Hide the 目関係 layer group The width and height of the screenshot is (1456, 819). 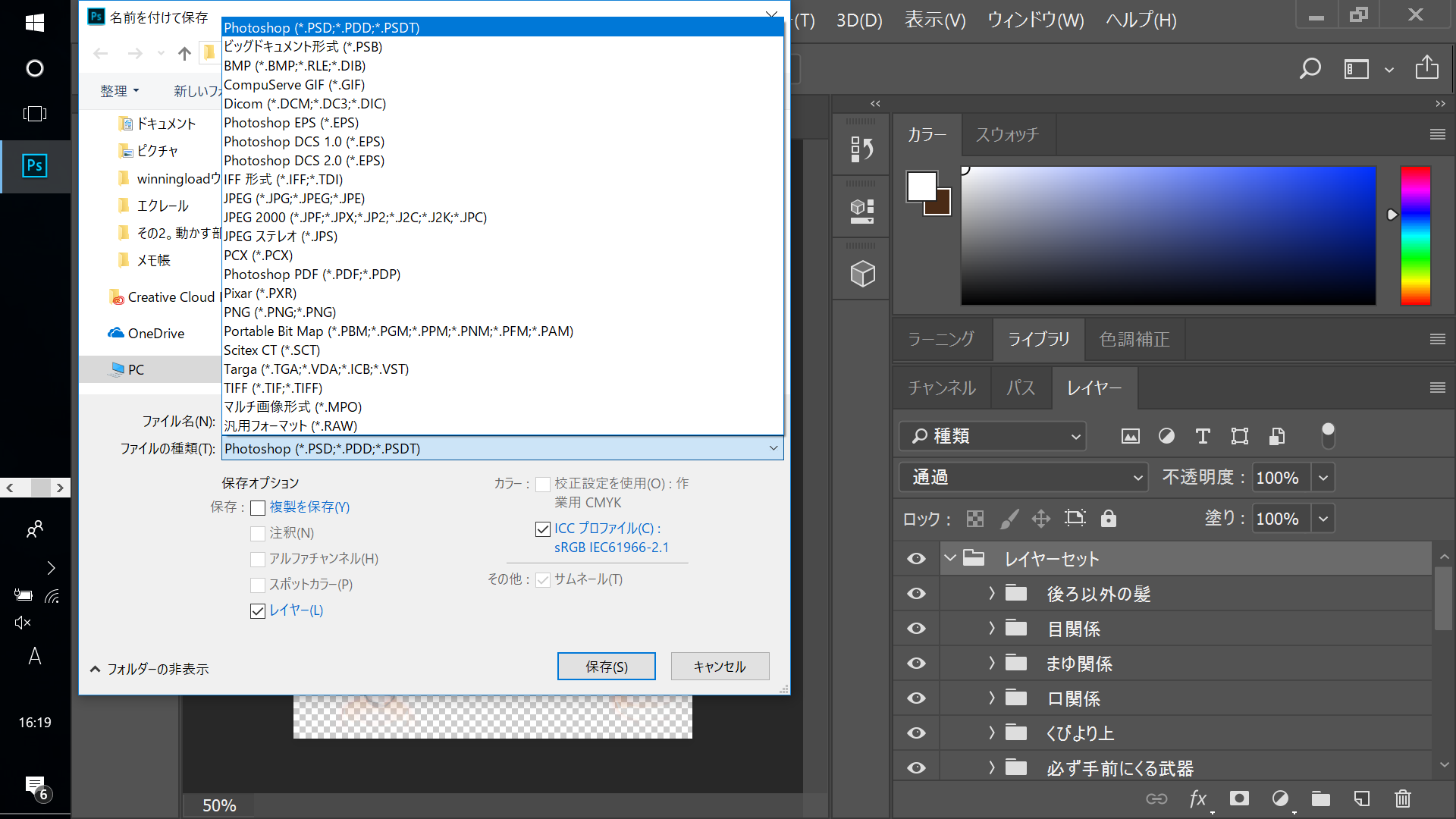916,629
